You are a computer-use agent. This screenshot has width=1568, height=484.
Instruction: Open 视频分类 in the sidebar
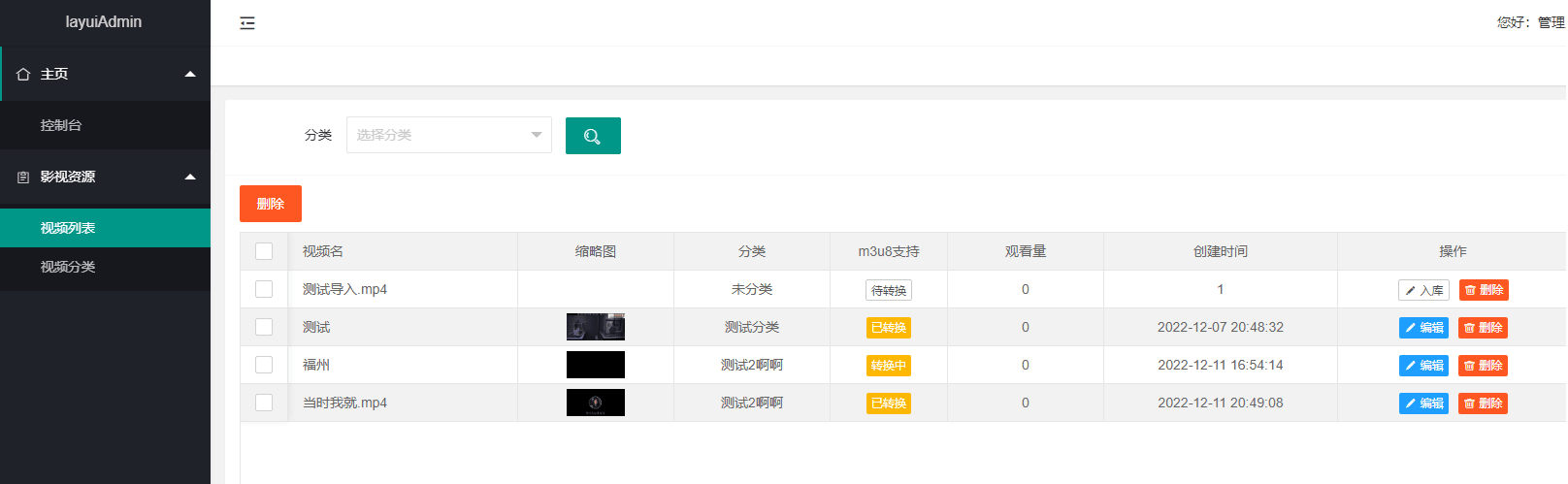coord(68,267)
